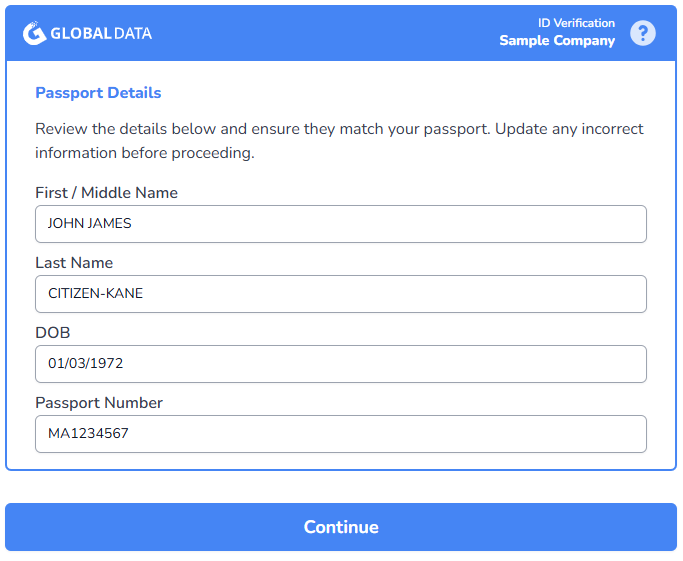Click the 'information before proceeding' text line
683x561 pixels.
pyautogui.click(x=145, y=153)
